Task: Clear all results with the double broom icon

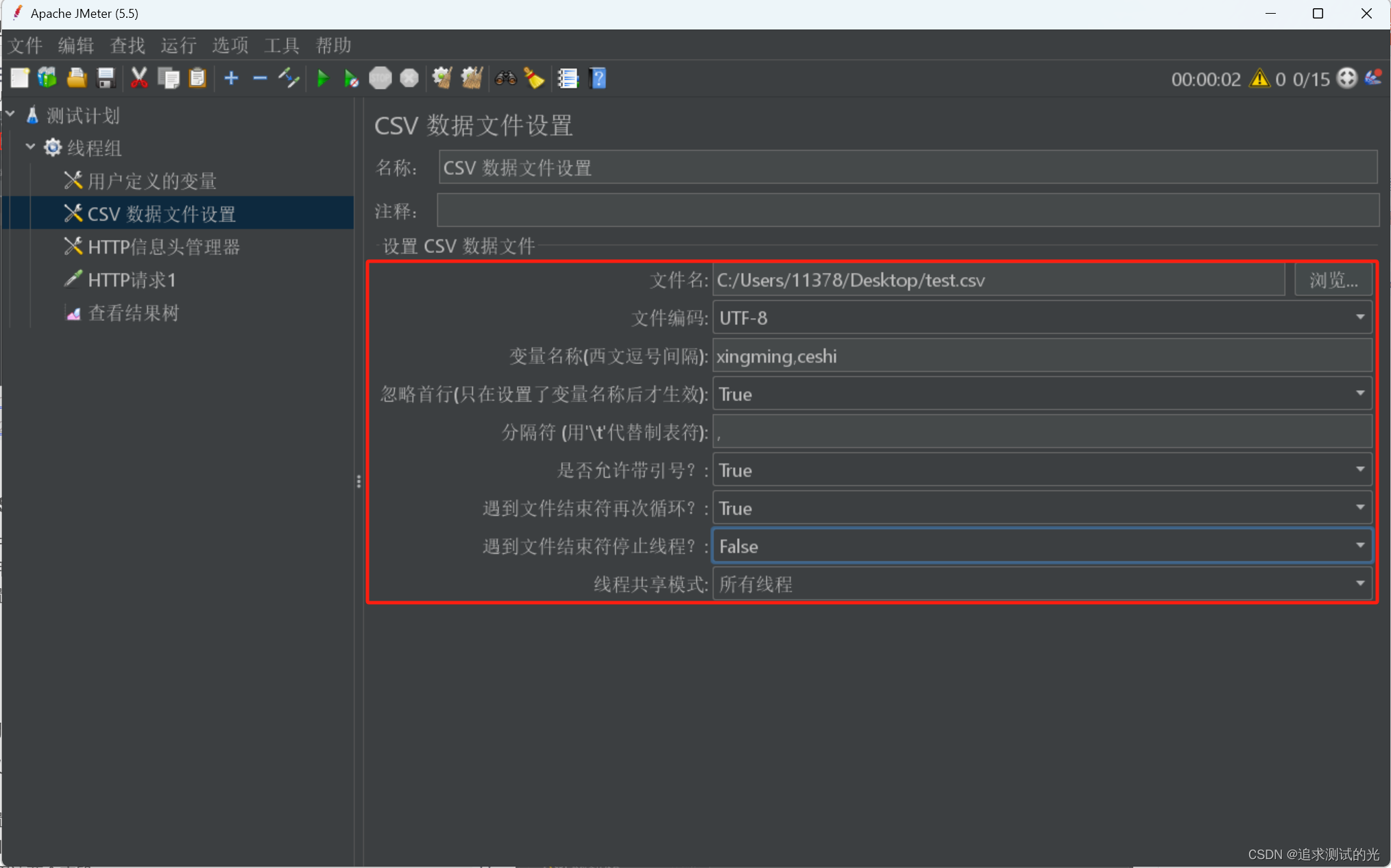Action: [472, 78]
